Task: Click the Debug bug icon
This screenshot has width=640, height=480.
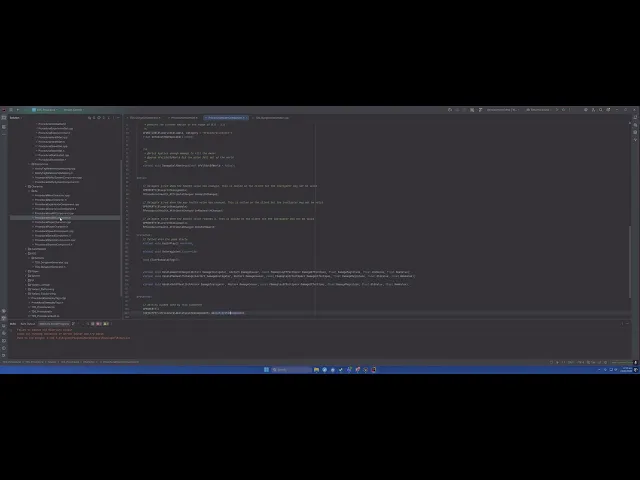Action: 564,110
